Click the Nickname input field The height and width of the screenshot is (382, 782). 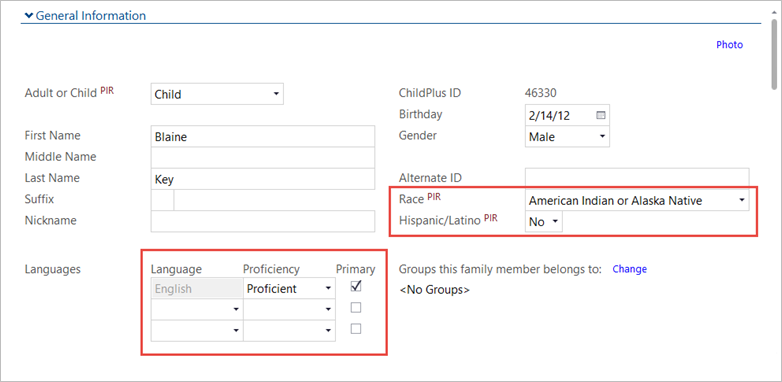click(263, 221)
